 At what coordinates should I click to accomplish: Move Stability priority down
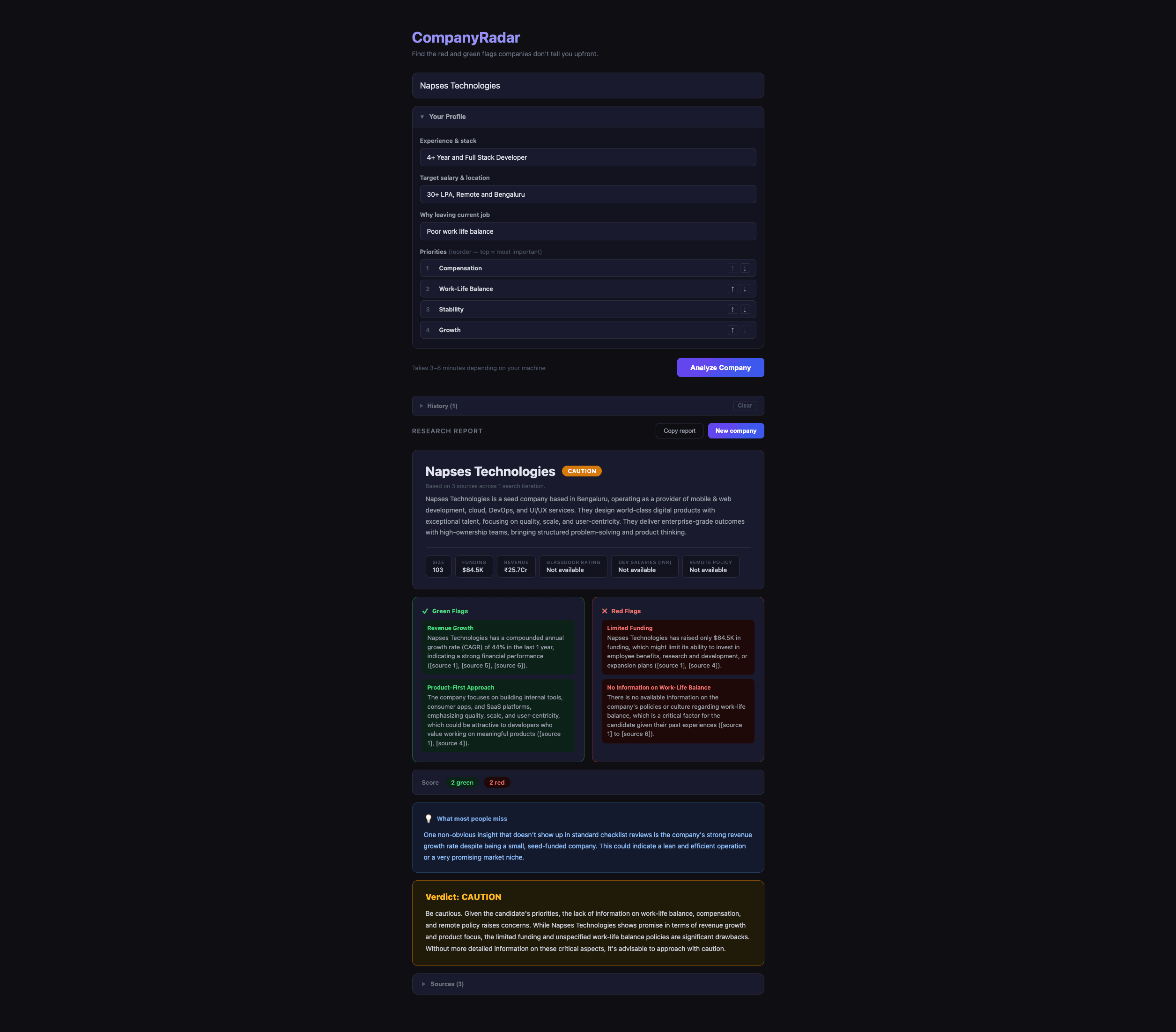click(745, 310)
